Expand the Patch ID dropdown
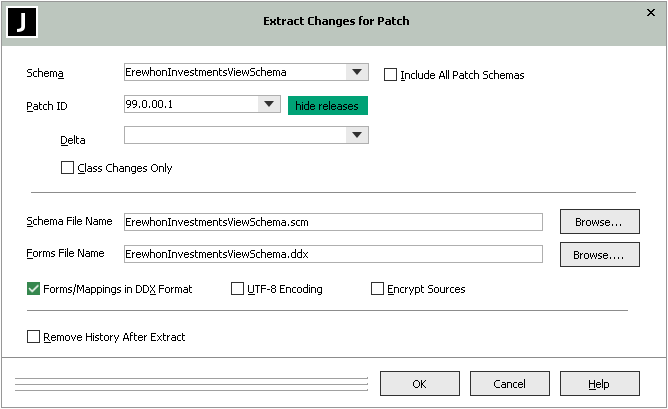668x409 pixels. click(x=268, y=104)
